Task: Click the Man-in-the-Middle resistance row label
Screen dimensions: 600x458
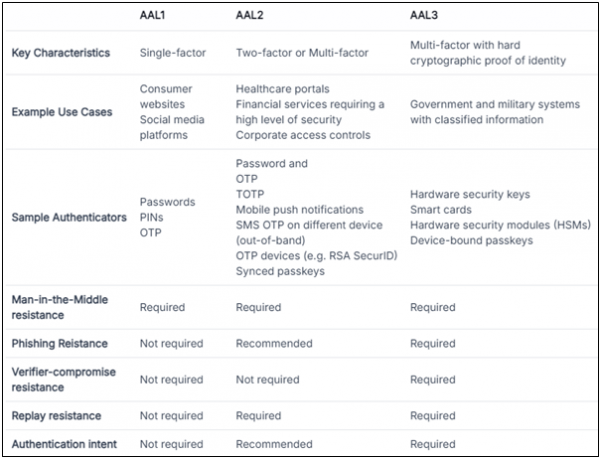Action: (x=61, y=308)
